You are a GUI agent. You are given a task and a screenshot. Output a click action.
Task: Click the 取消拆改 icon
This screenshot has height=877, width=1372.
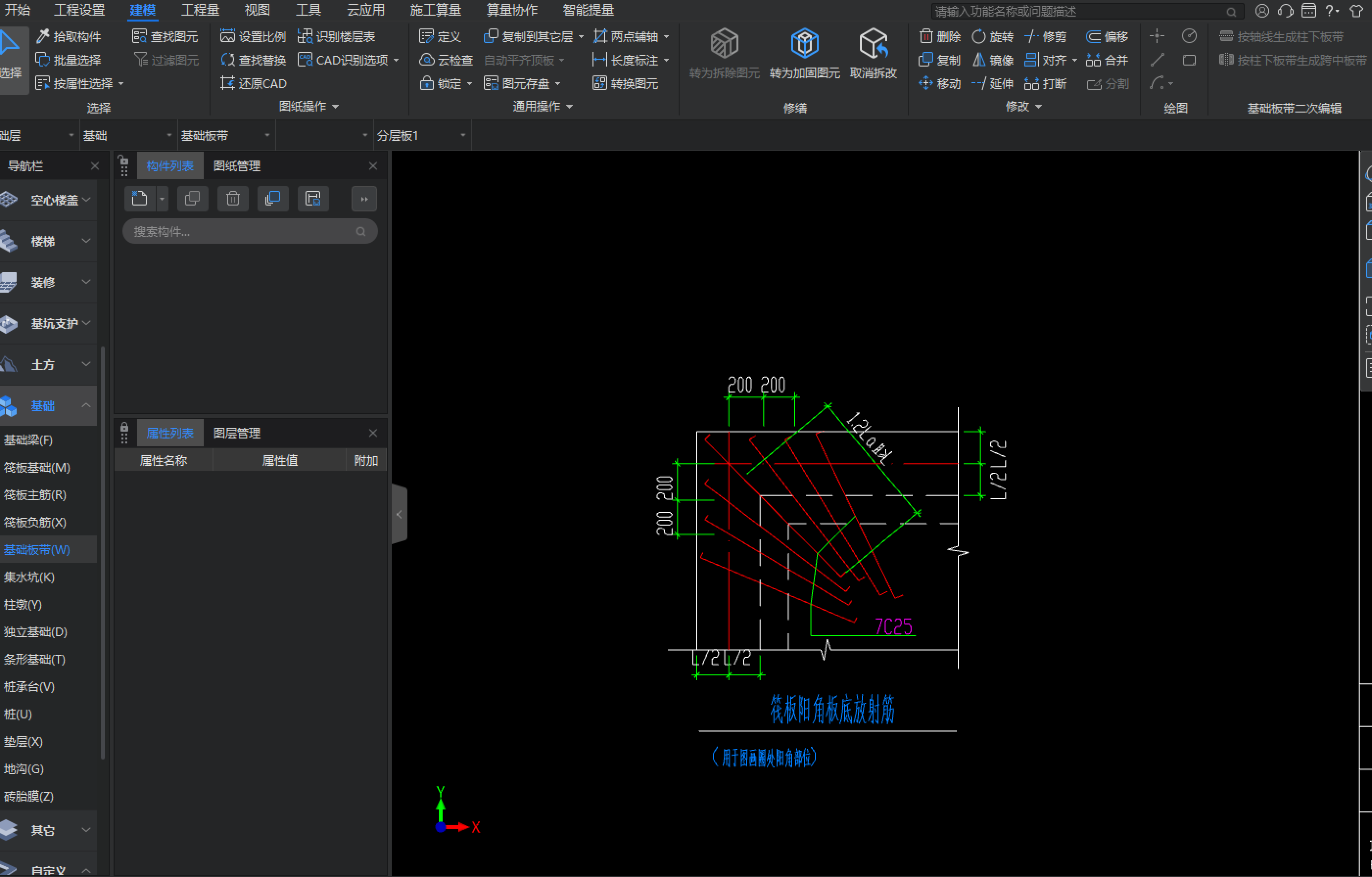coord(873,43)
